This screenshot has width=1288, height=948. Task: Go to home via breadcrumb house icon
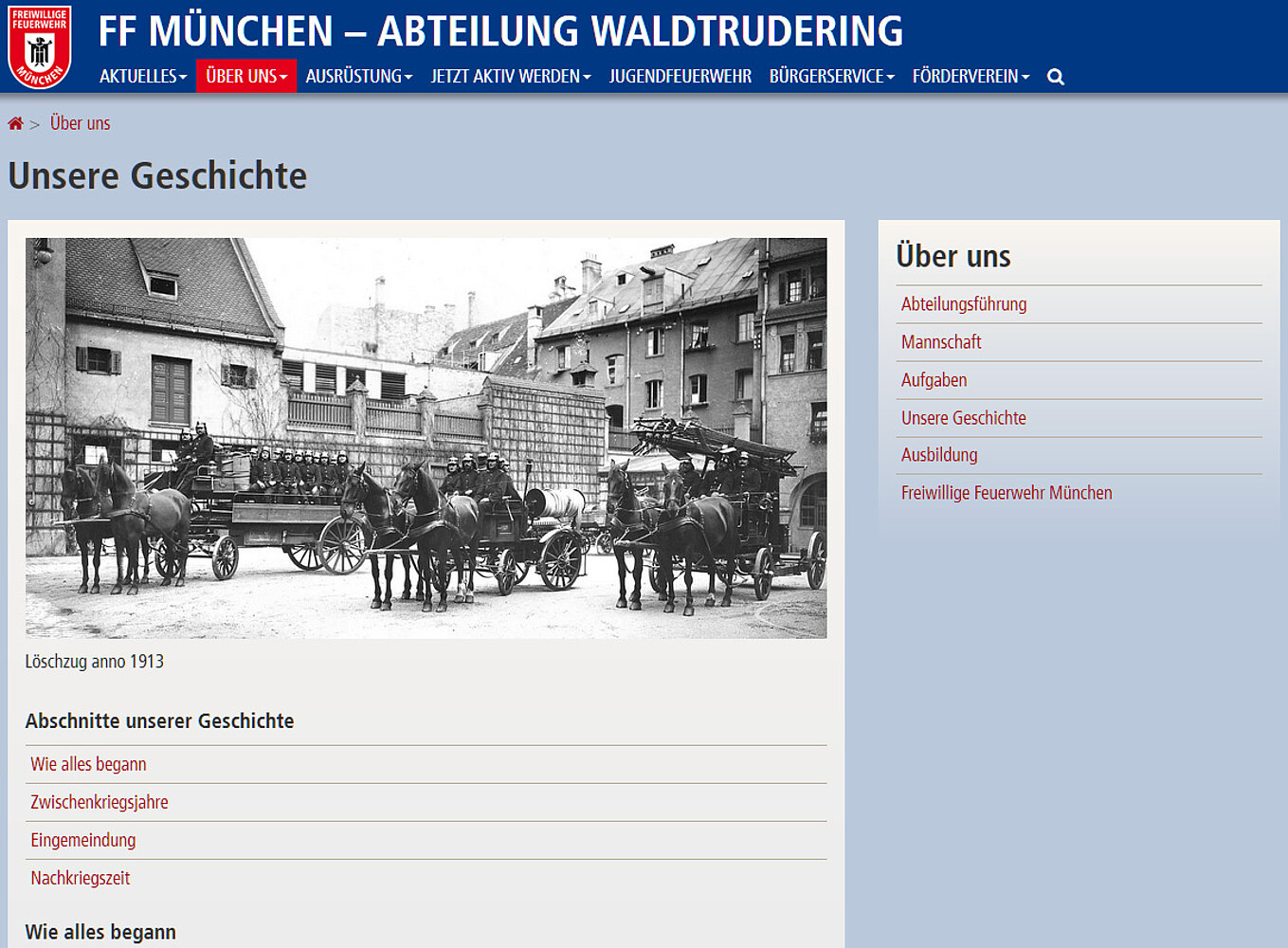coord(15,123)
